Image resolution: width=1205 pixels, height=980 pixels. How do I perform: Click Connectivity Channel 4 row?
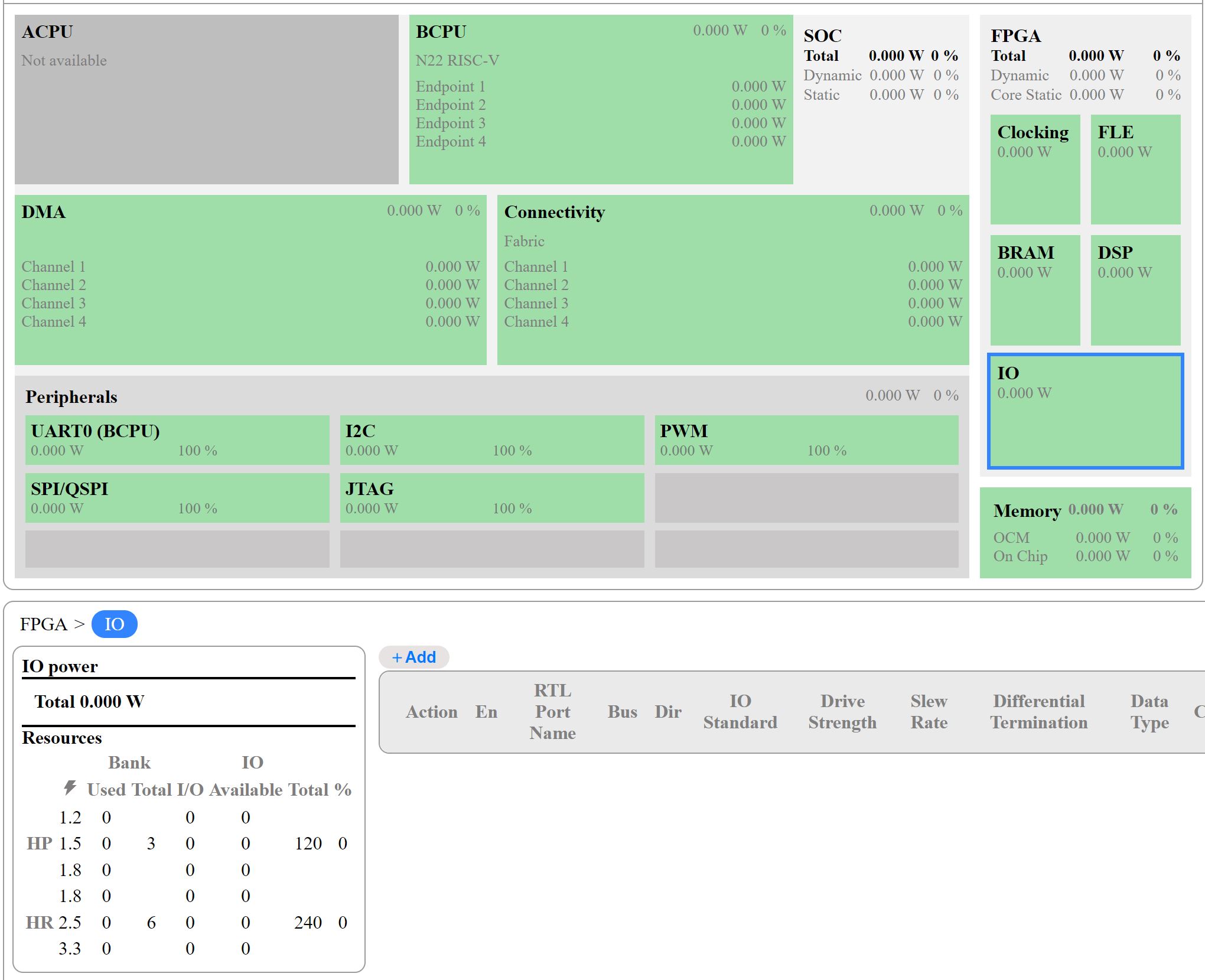733,321
